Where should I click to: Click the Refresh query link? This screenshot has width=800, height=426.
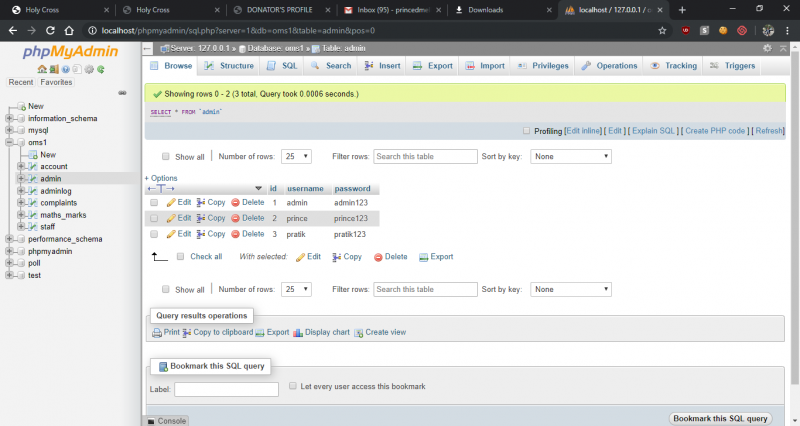[769, 131]
